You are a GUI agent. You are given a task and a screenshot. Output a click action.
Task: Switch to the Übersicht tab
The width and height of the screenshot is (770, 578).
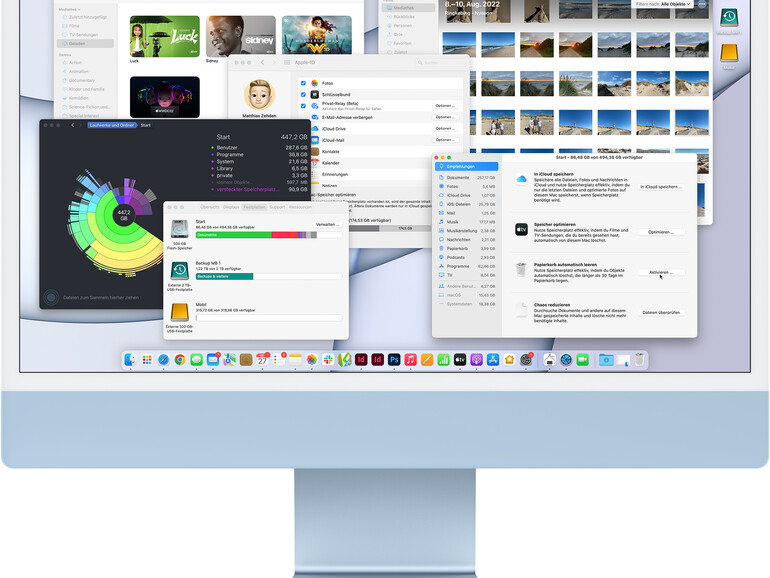(x=210, y=207)
